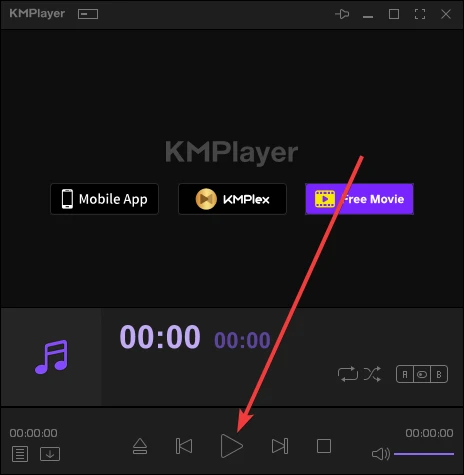Toggle repeat mode
464x475 pixels.
point(348,374)
